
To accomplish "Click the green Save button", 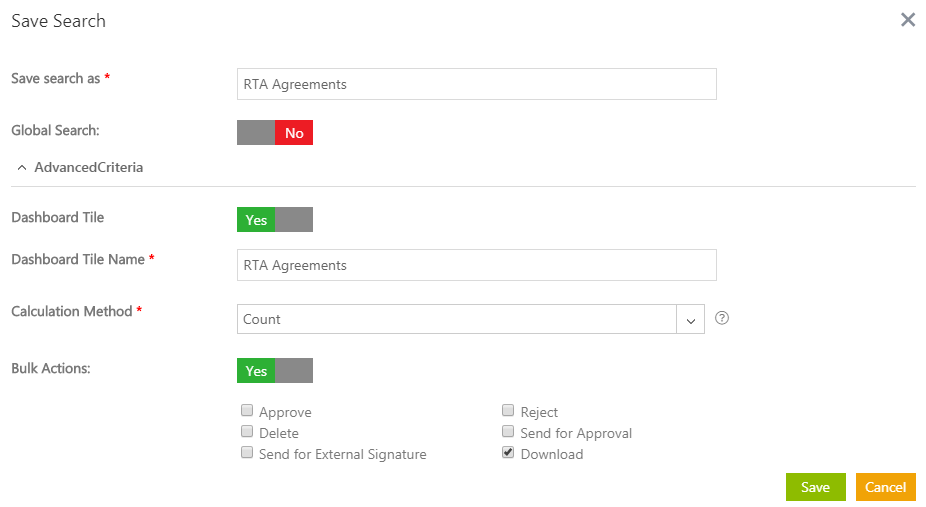I will (815, 487).
